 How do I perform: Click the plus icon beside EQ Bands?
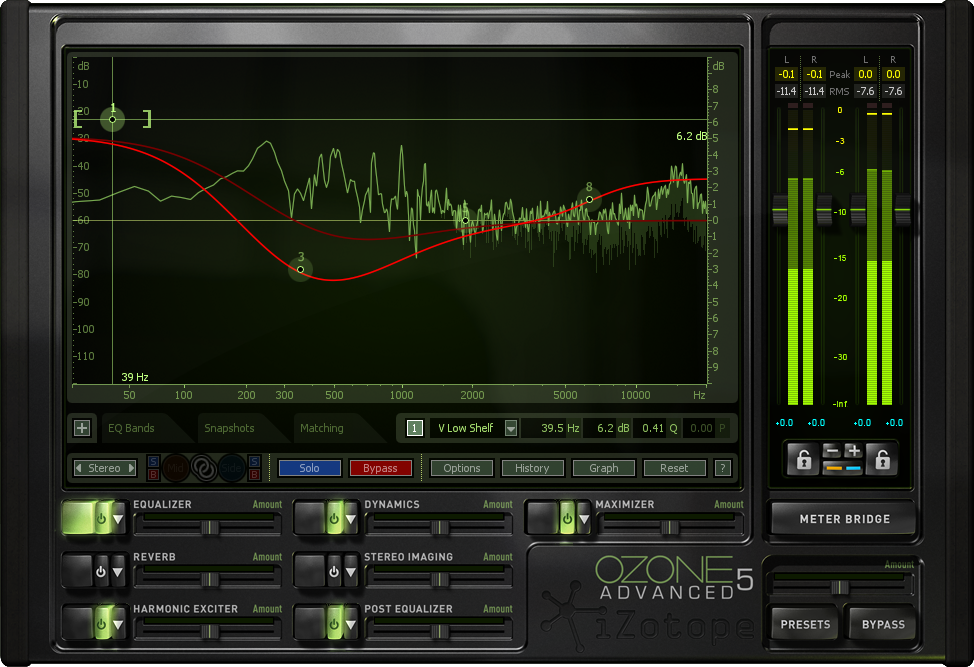tap(82, 428)
